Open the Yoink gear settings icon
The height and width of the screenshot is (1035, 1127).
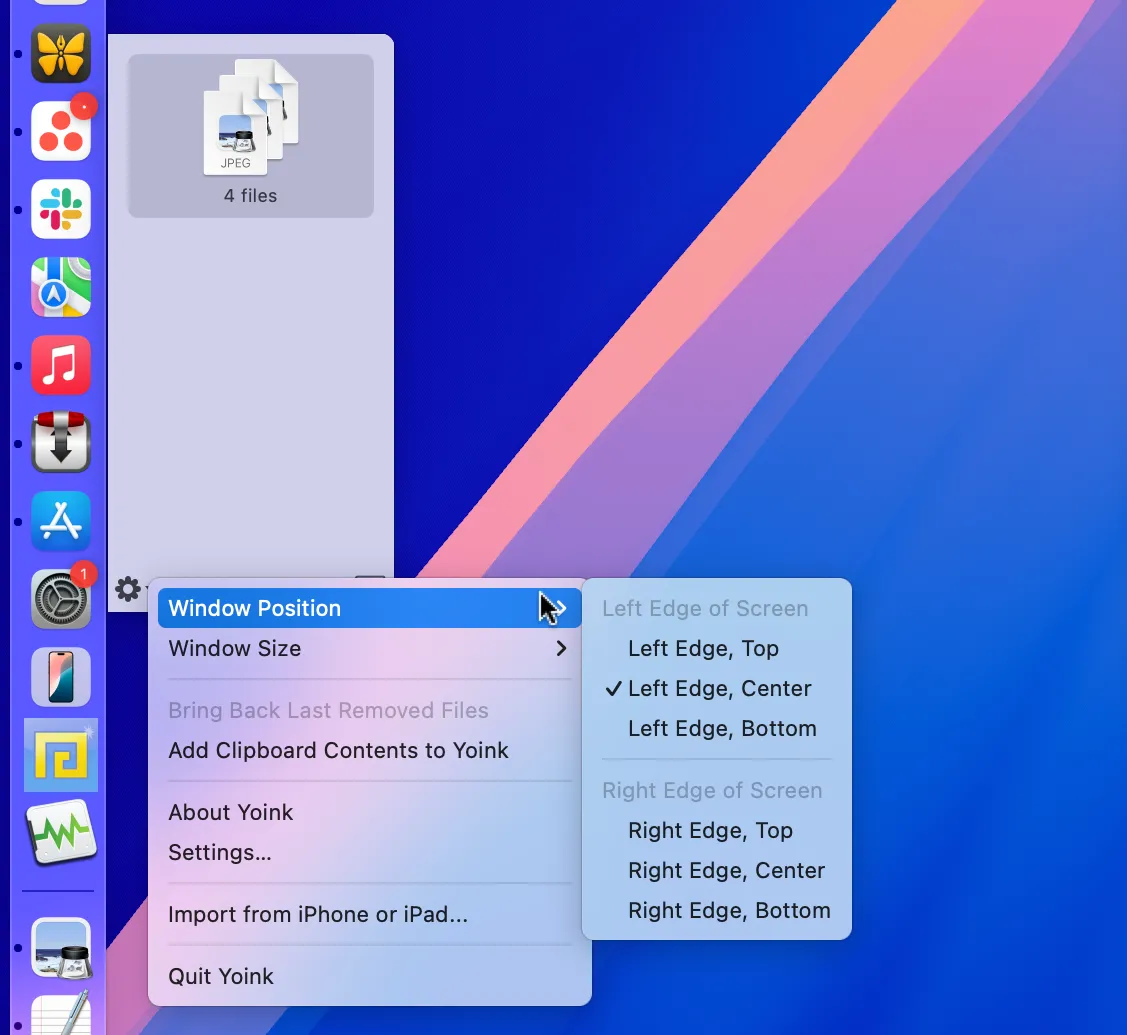coord(128,589)
